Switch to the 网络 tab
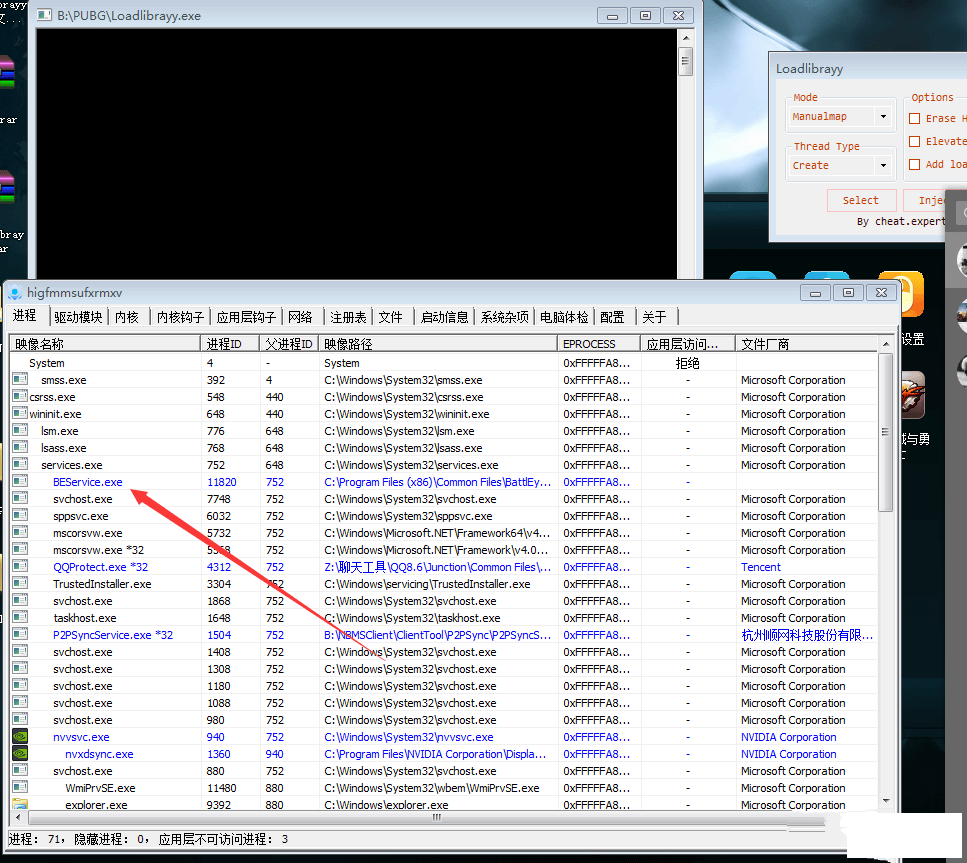The height and width of the screenshot is (863, 967). coord(301,317)
